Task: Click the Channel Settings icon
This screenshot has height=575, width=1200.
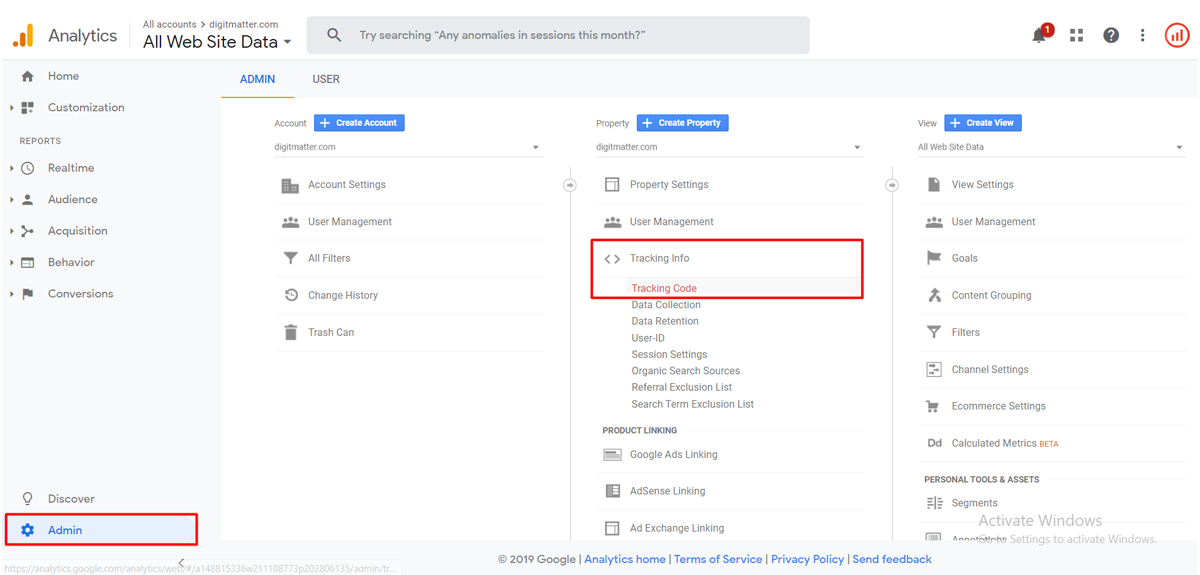Action: 934,369
